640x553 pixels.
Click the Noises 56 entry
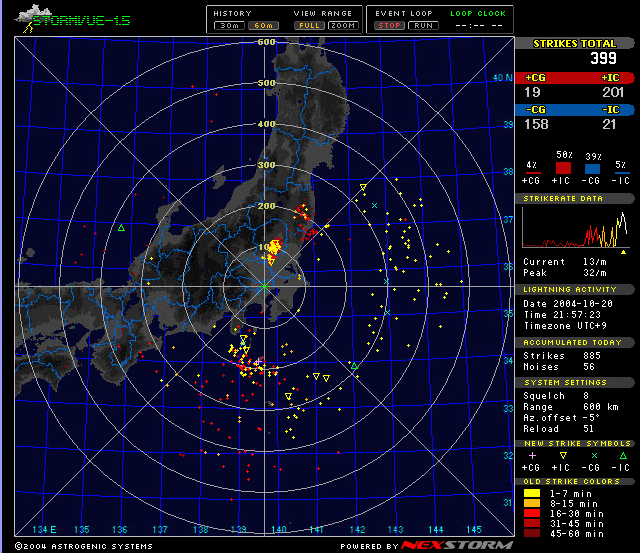[559, 366]
